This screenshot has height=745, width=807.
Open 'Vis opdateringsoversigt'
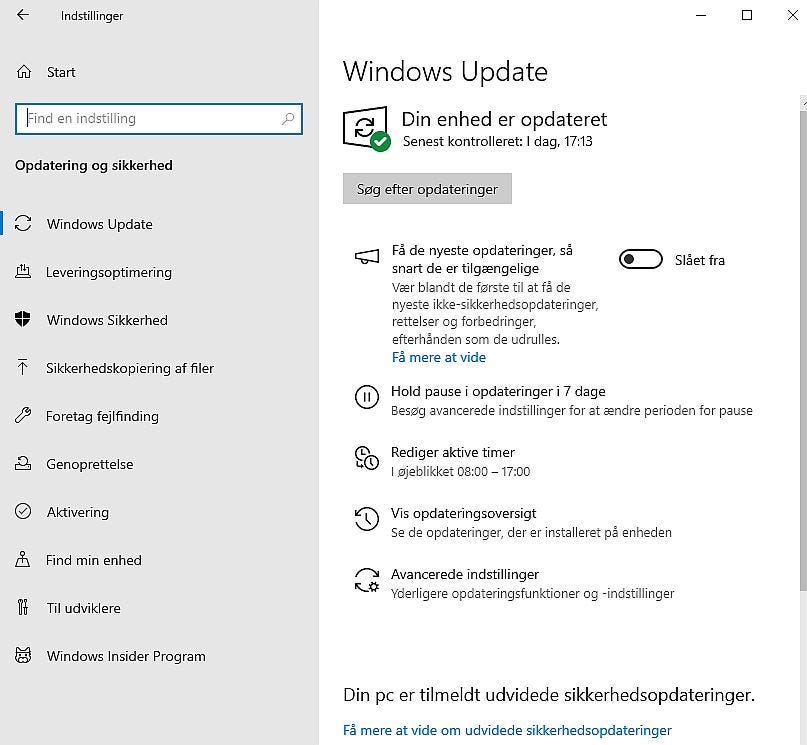point(463,513)
